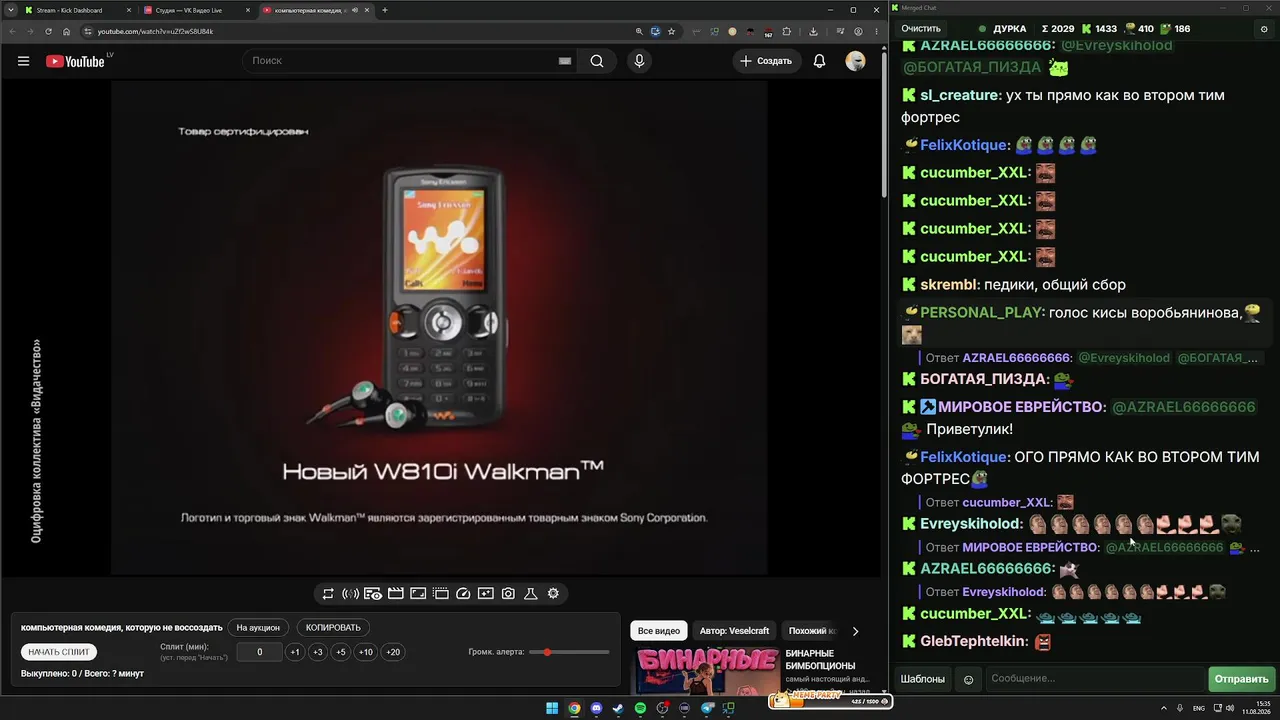Image resolution: width=1280 pixels, height=720 pixels.
Task: Open YouTube notifications bell
Action: [819, 61]
